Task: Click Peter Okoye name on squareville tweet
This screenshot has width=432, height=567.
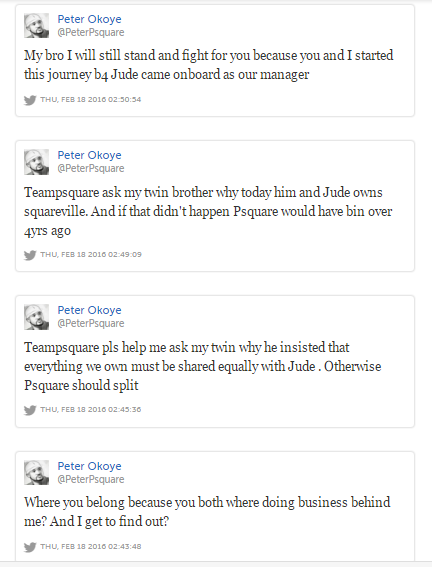Action: point(89,155)
